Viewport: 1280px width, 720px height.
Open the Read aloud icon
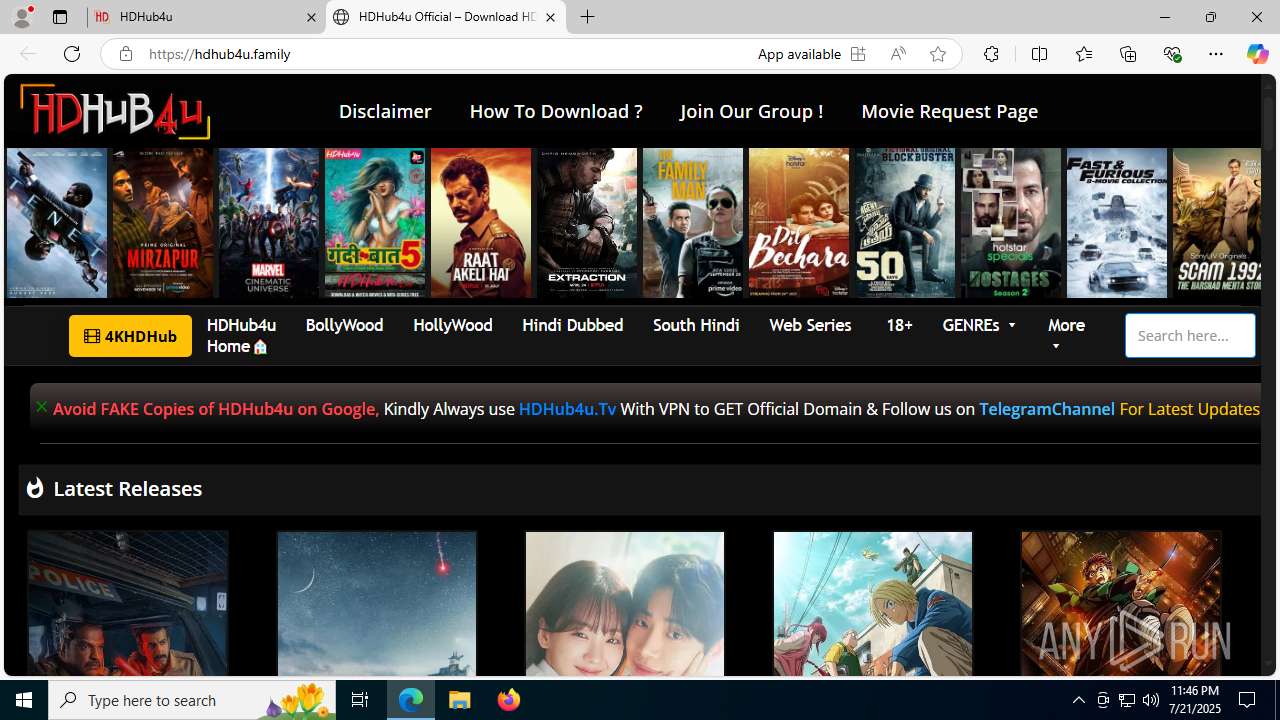[x=898, y=54]
